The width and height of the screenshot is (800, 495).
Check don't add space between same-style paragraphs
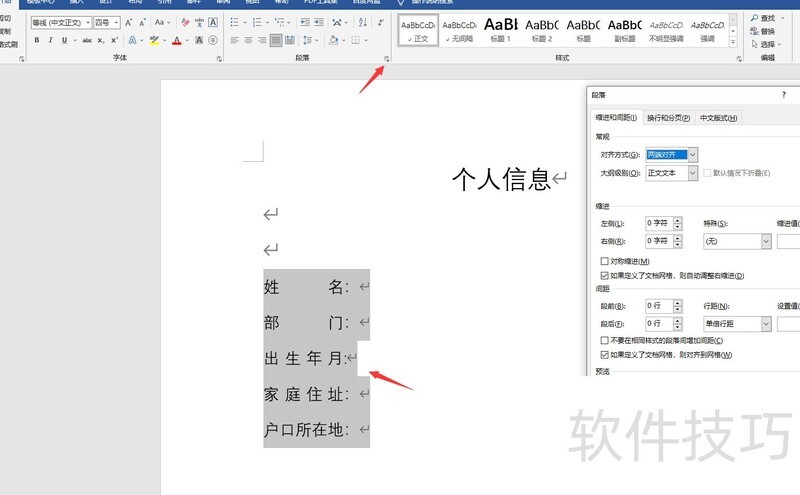point(605,340)
